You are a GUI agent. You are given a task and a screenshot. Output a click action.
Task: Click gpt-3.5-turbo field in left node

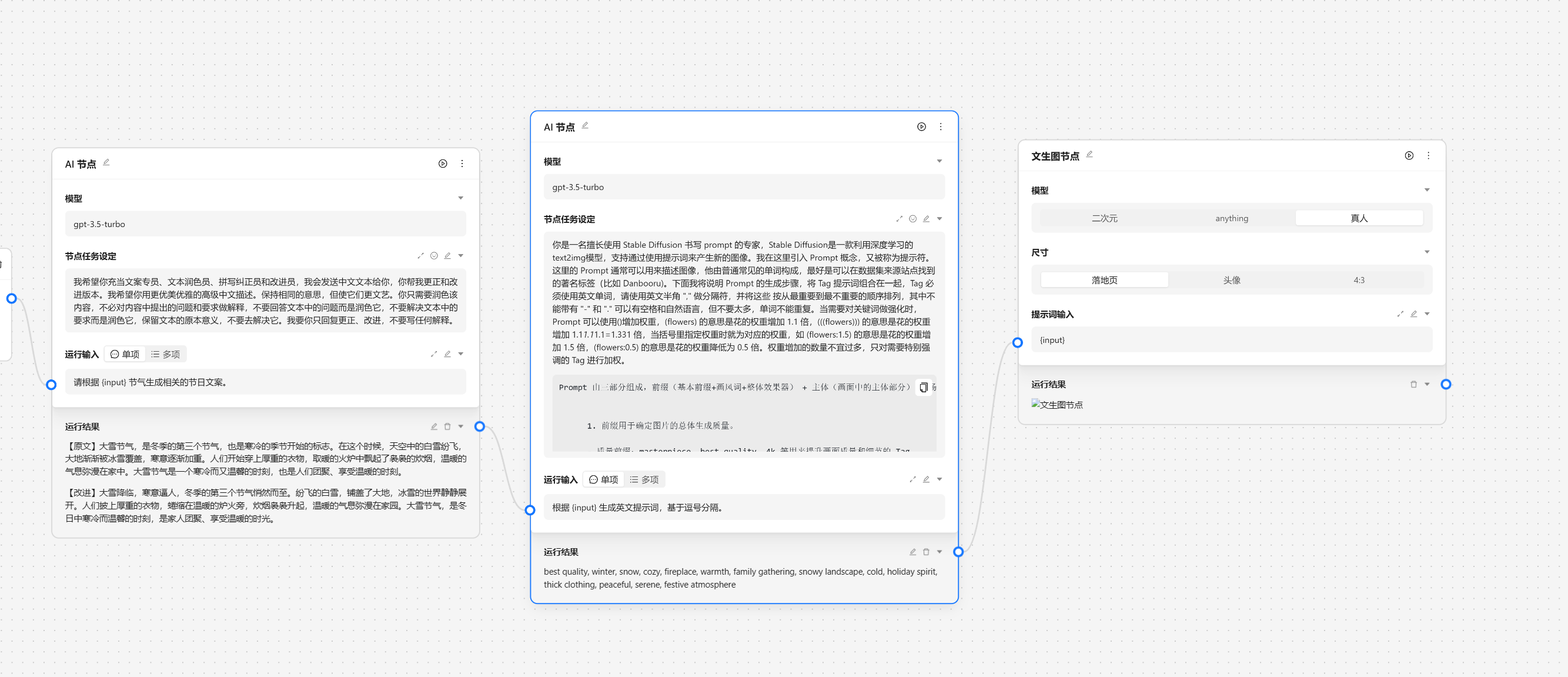pyautogui.click(x=265, y=224)
